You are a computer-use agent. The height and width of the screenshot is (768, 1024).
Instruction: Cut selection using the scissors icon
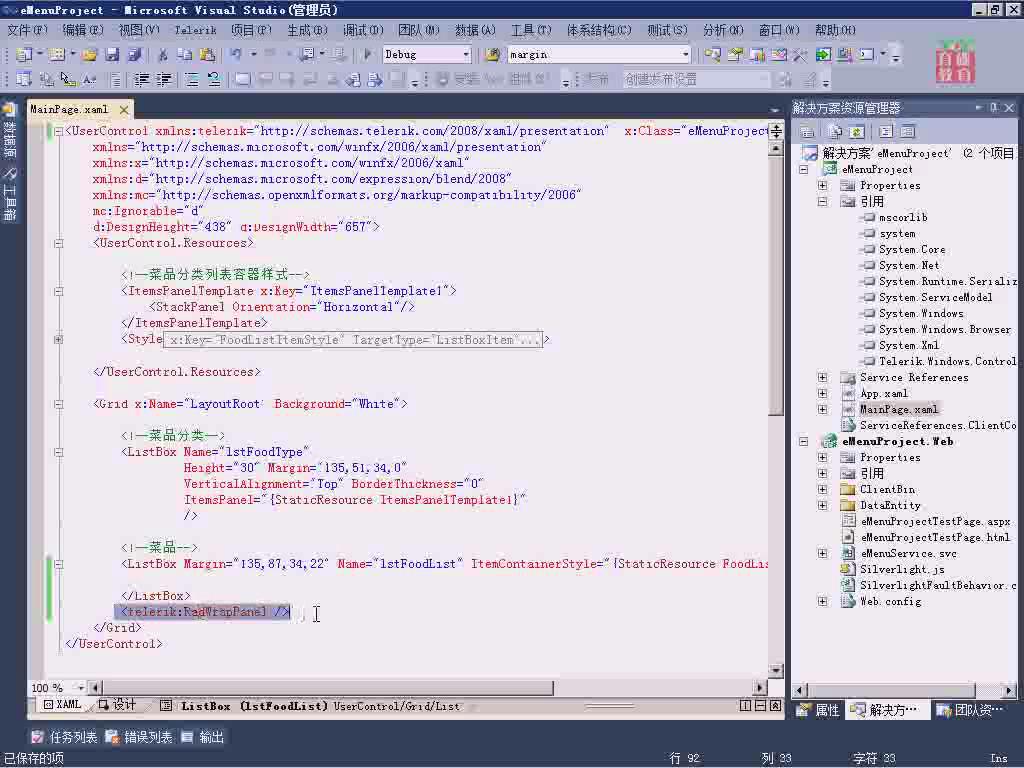(x=163, y=55)
